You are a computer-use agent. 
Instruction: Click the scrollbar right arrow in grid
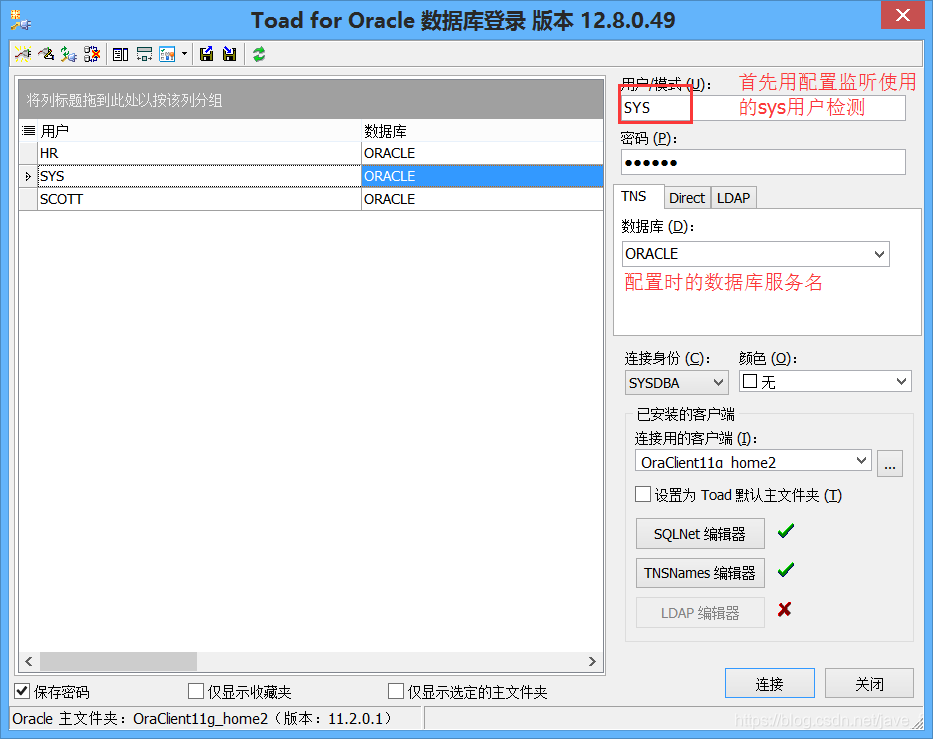[x=592, y=661]
